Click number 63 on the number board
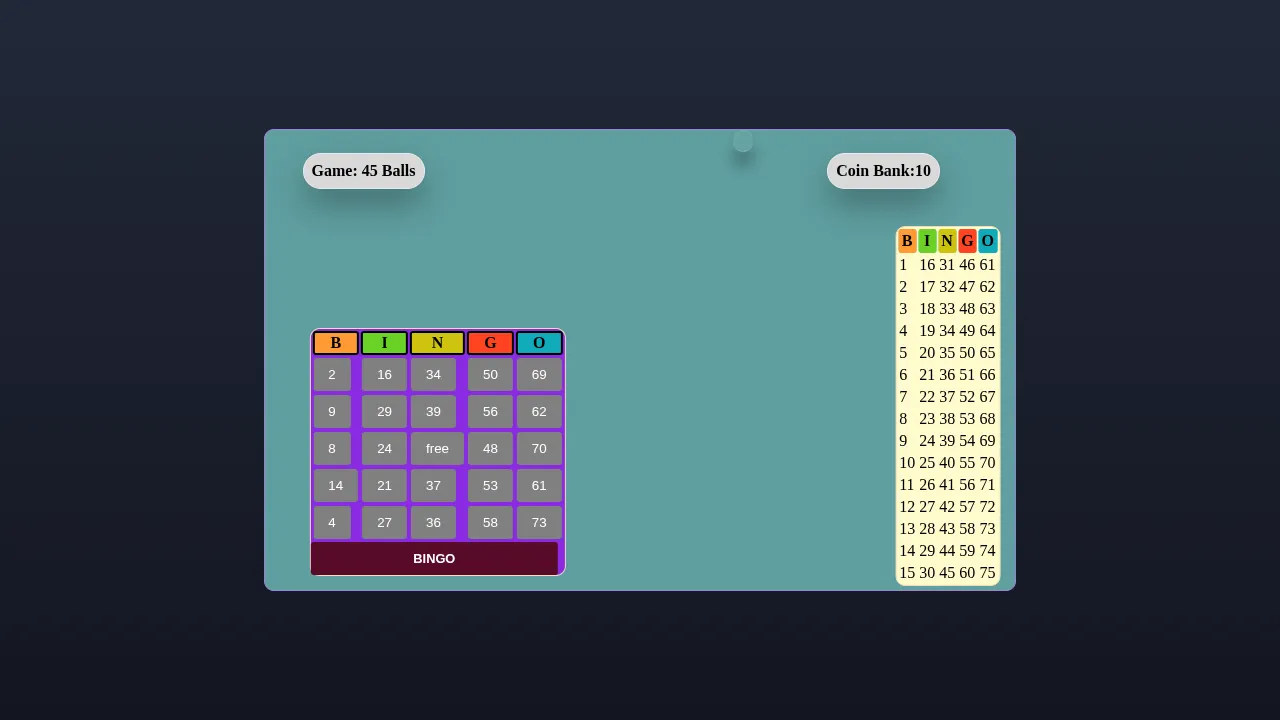 988,309
